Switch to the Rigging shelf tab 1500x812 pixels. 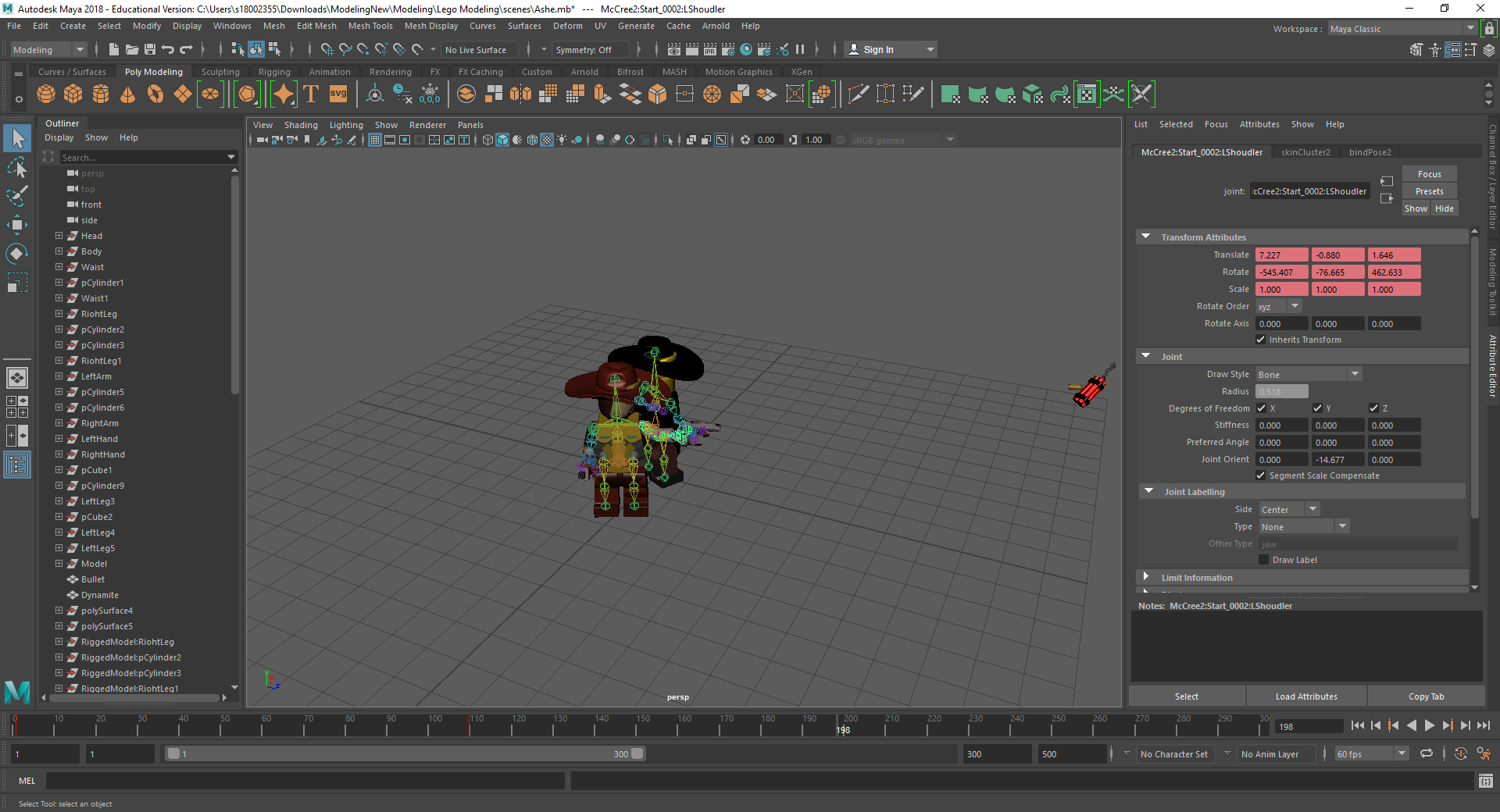pos(274,72)
